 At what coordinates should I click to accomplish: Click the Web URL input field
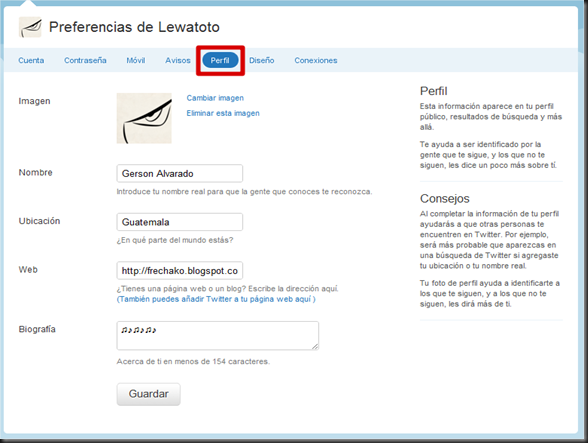pos(180,270)
